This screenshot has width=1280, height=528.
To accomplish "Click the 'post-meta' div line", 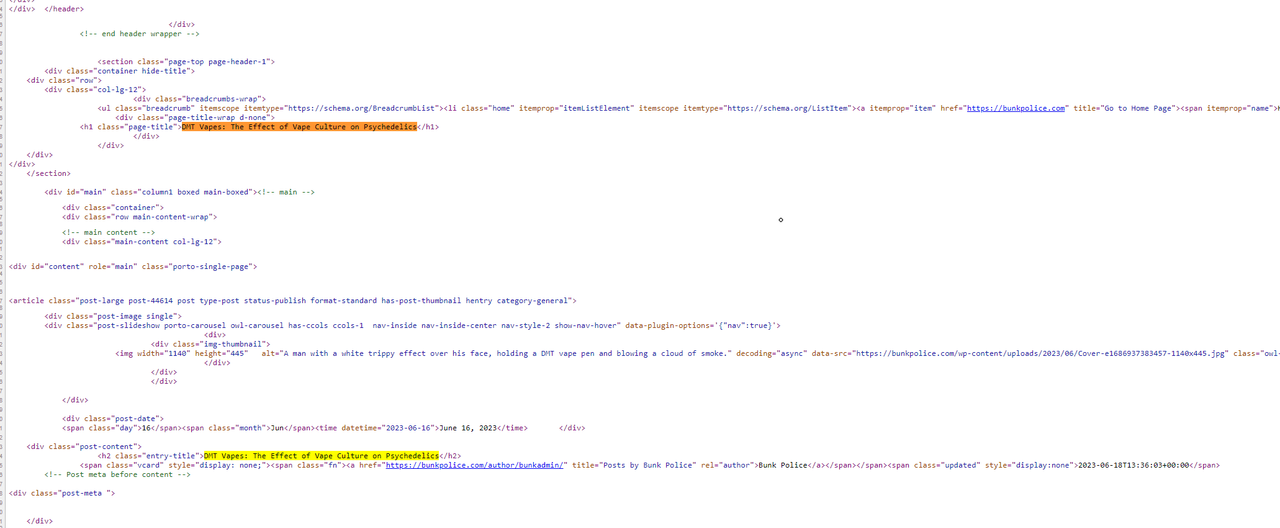I will point(62,493).
